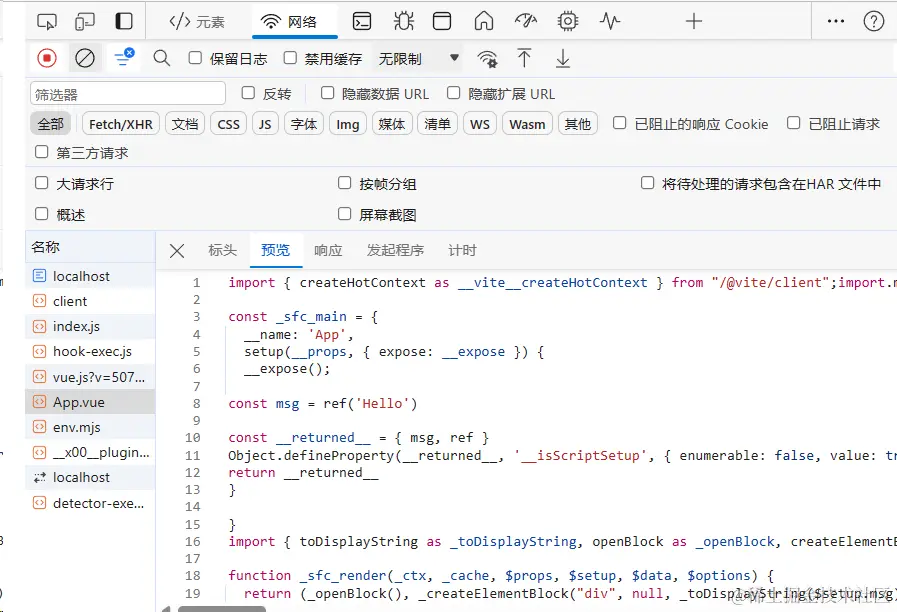Select the 全部 filter type
This screenshot has width=897, height=612.
point(50,124)
